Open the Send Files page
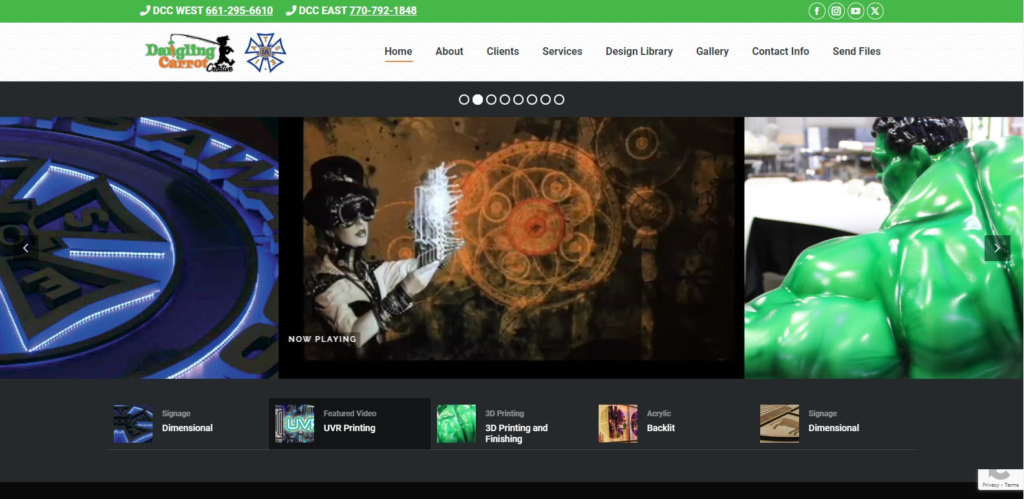 [x=856, y=52]
